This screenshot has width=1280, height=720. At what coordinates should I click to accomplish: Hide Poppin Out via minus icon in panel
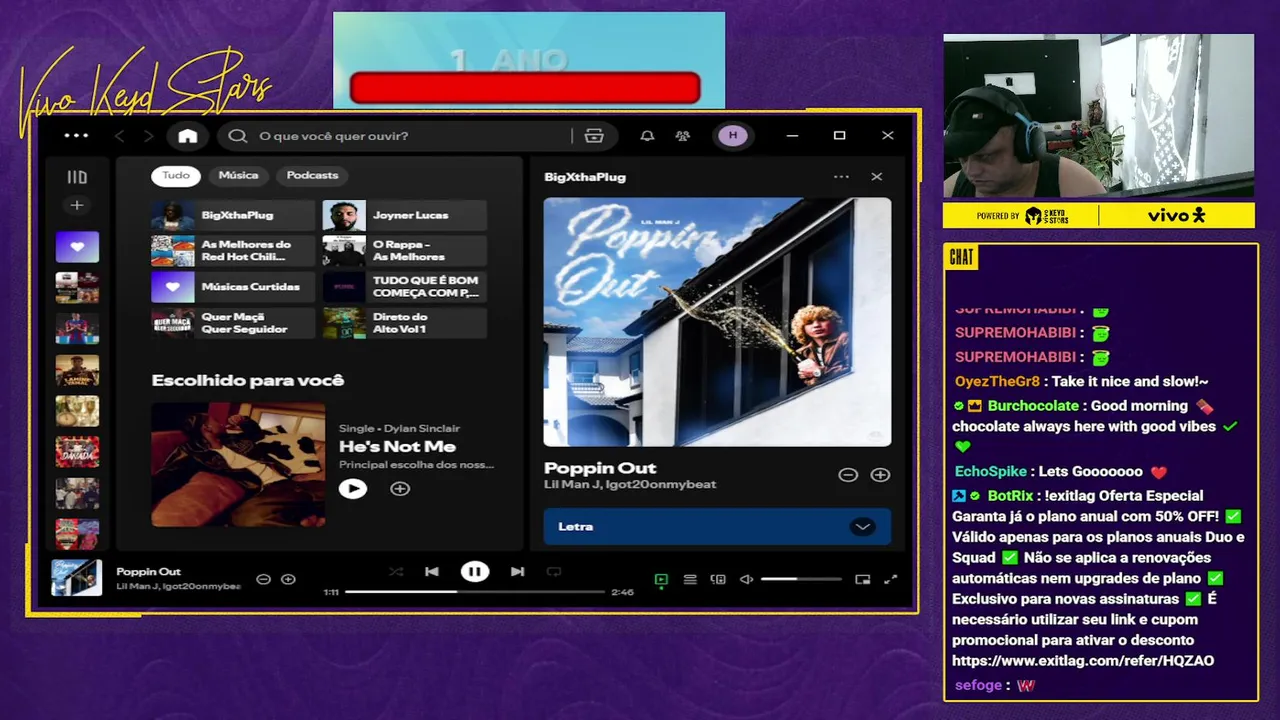(848, 475)
